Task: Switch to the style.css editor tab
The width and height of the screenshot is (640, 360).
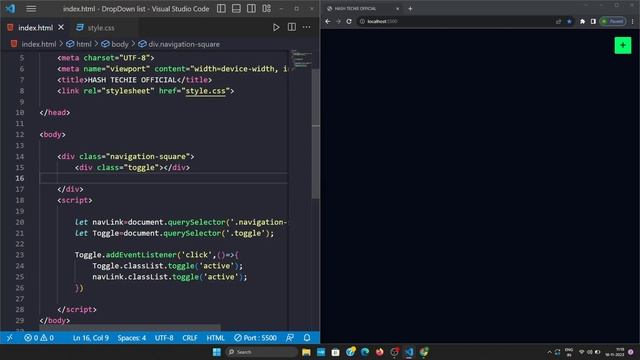Action: tap(100, 28)
